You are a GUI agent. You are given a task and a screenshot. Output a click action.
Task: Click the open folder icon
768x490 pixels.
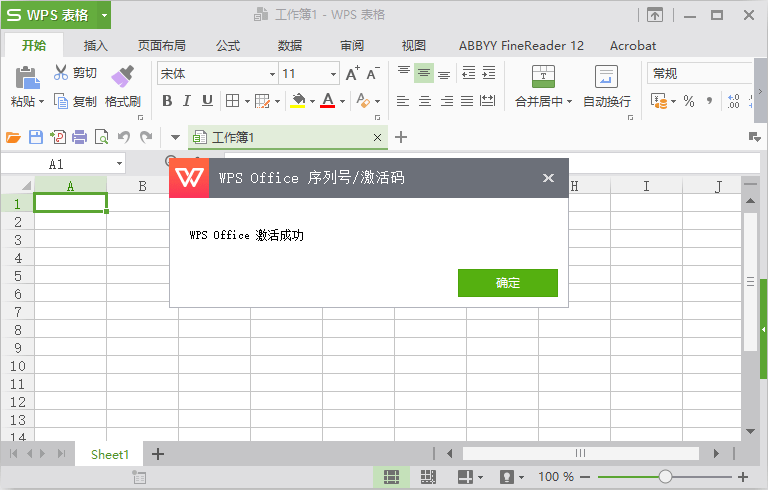click(14, 137)
